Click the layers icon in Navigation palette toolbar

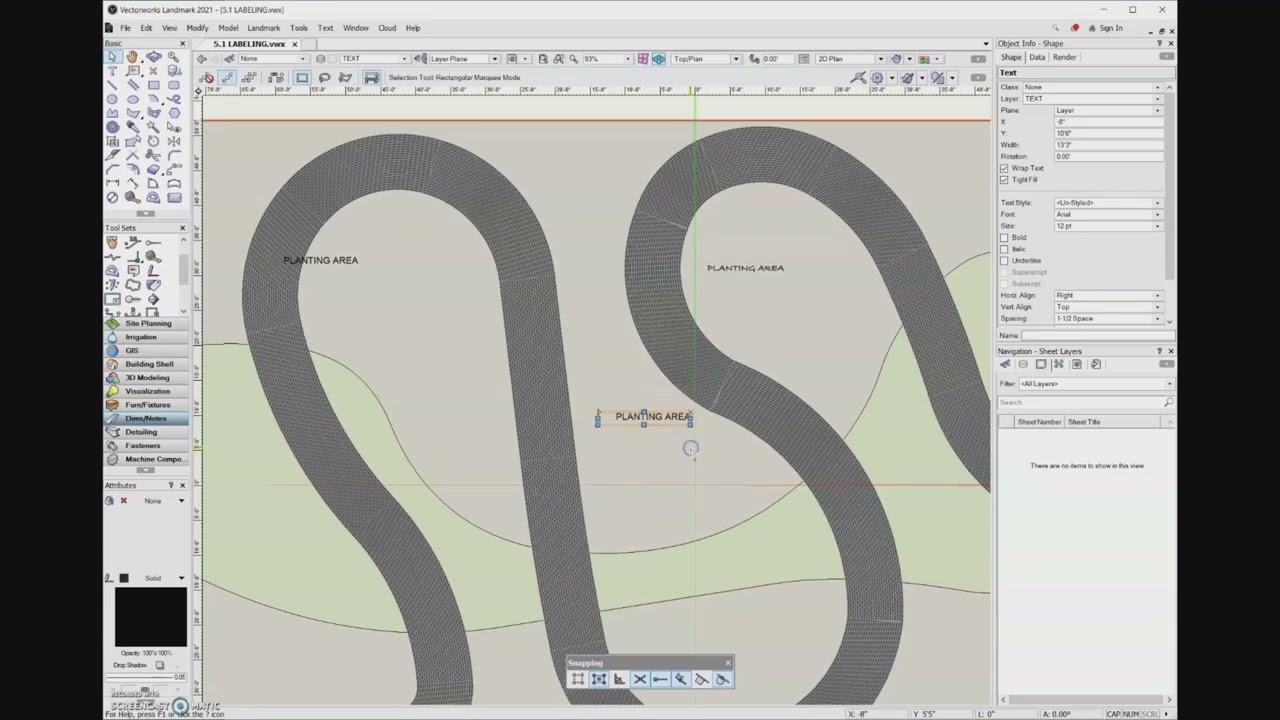tap(1023, 364)
